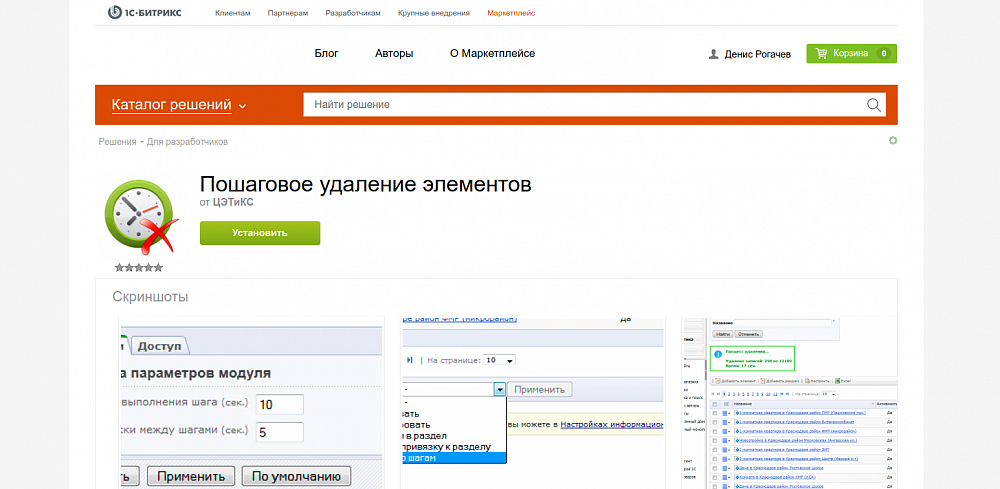
Task: Open the Разработчикам menu item
Action: [x=353, y=13]
